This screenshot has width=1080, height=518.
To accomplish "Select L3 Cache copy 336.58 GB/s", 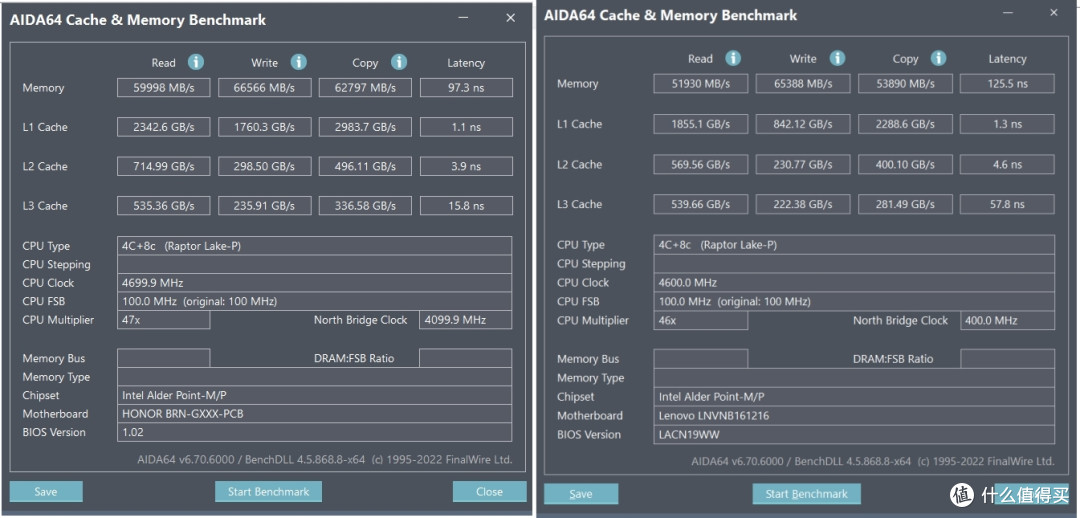I will (x=365, y=206).
